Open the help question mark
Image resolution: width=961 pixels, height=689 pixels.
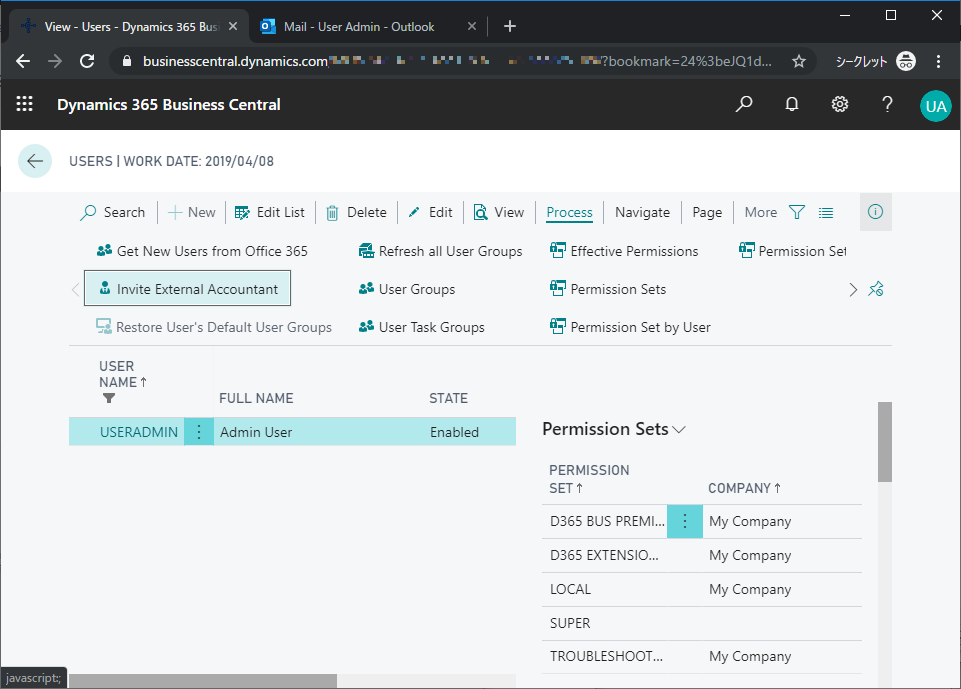point(887,104)
